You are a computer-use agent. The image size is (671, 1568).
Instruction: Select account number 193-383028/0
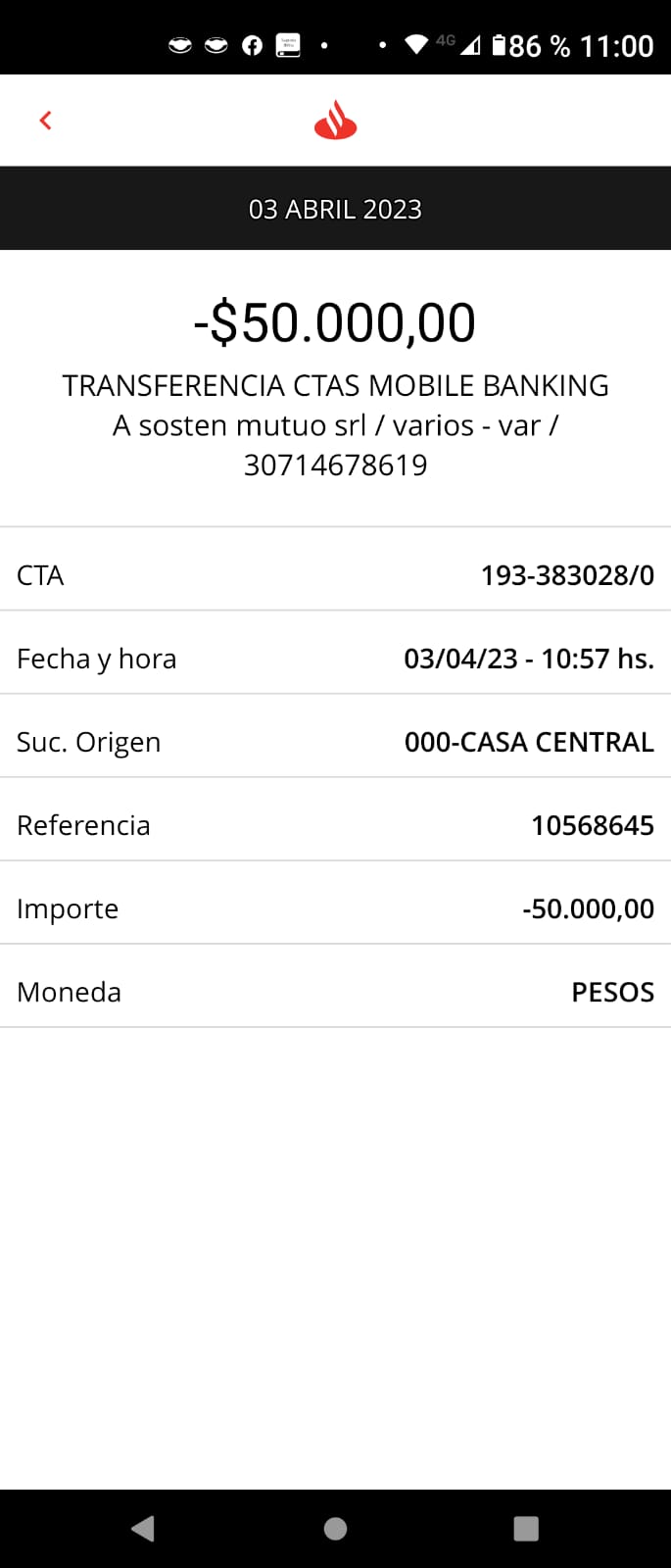click(567, 575)
